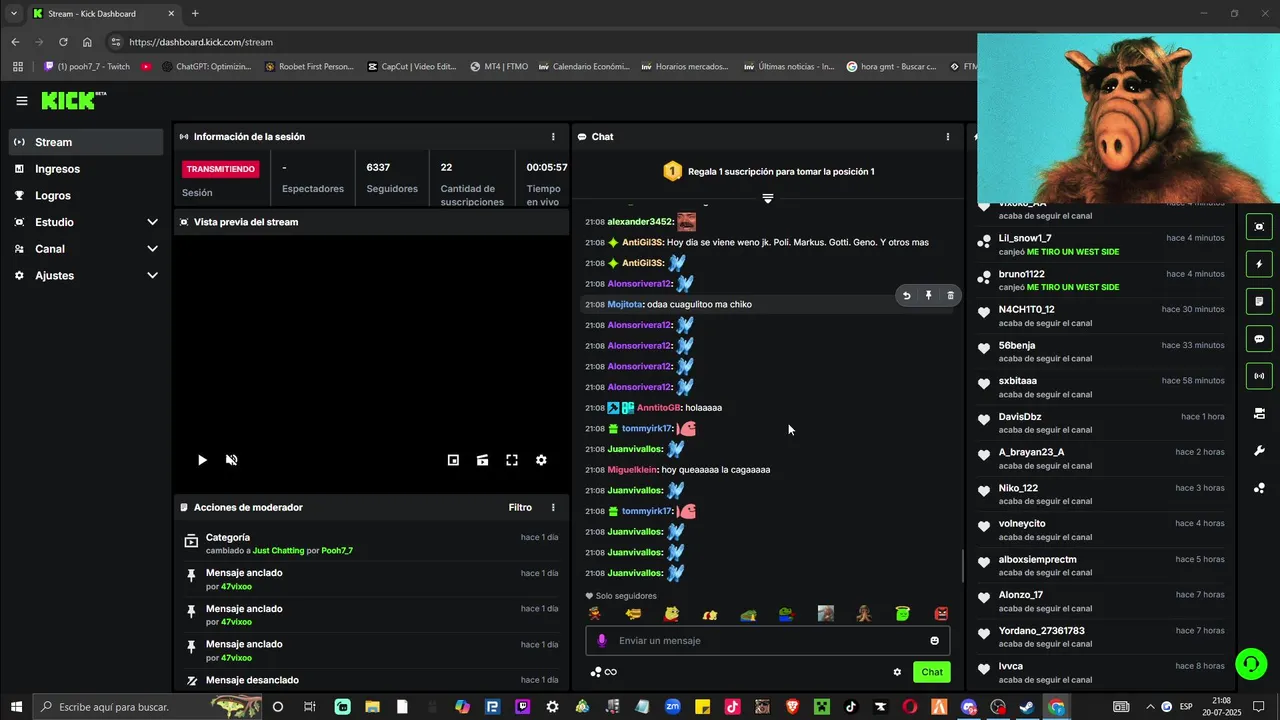Open the Twitch pooh7_7 bookmark

pos(87,67)
